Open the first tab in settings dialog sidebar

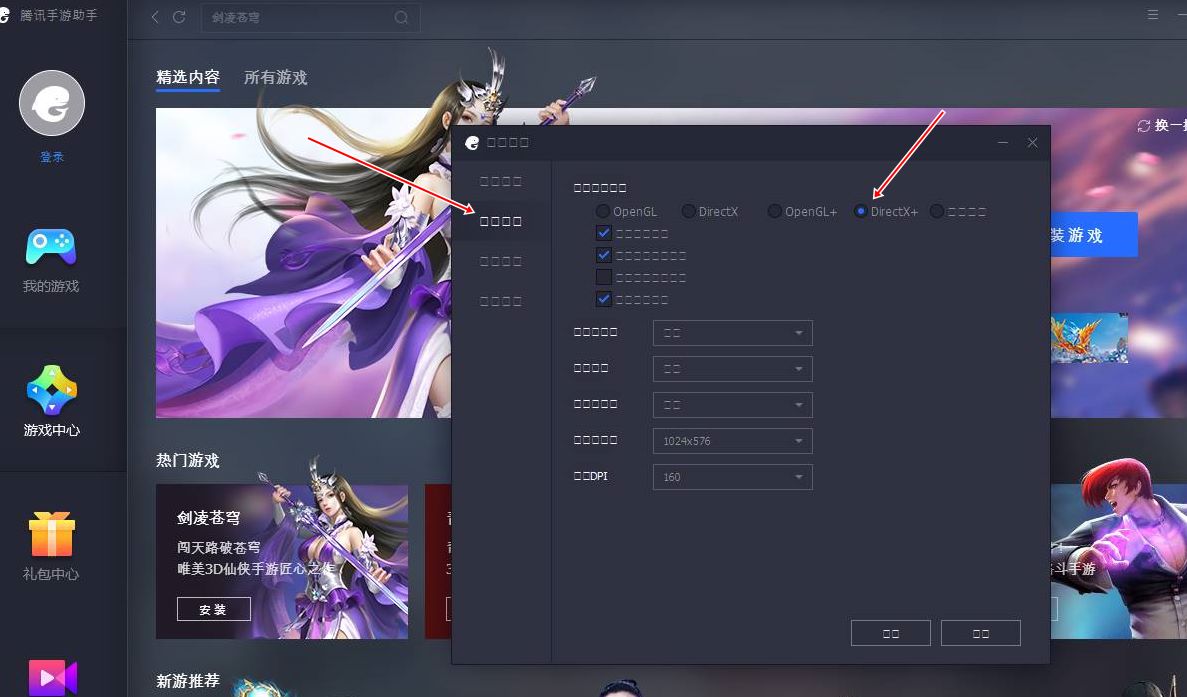[501, 181]
